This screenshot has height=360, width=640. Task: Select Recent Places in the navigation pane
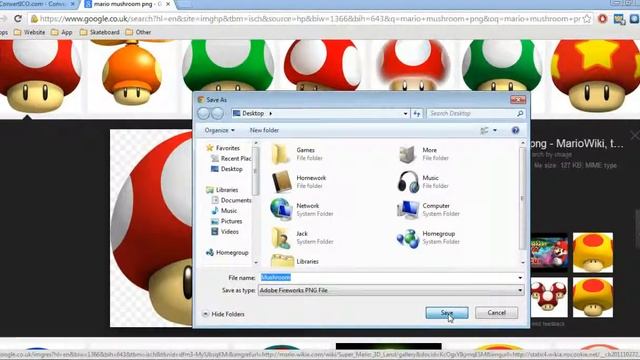tap(231, 158)
